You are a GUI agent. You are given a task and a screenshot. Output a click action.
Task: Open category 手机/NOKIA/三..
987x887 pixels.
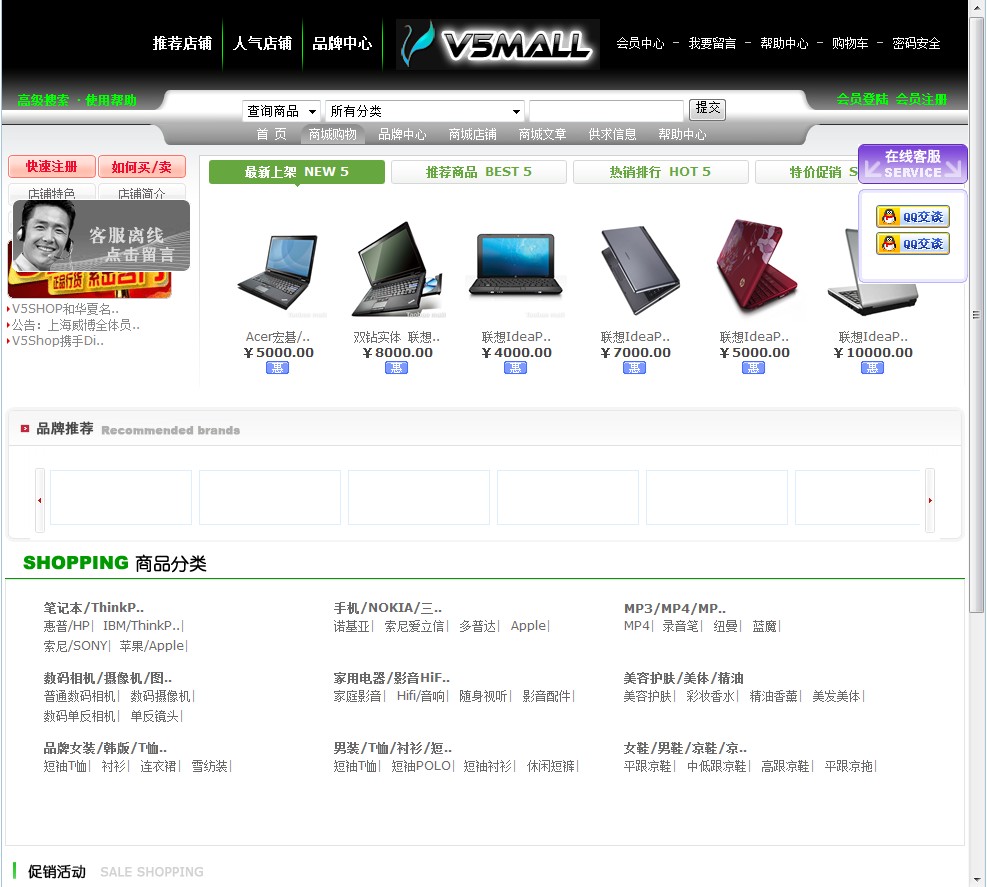coord(388,607)
